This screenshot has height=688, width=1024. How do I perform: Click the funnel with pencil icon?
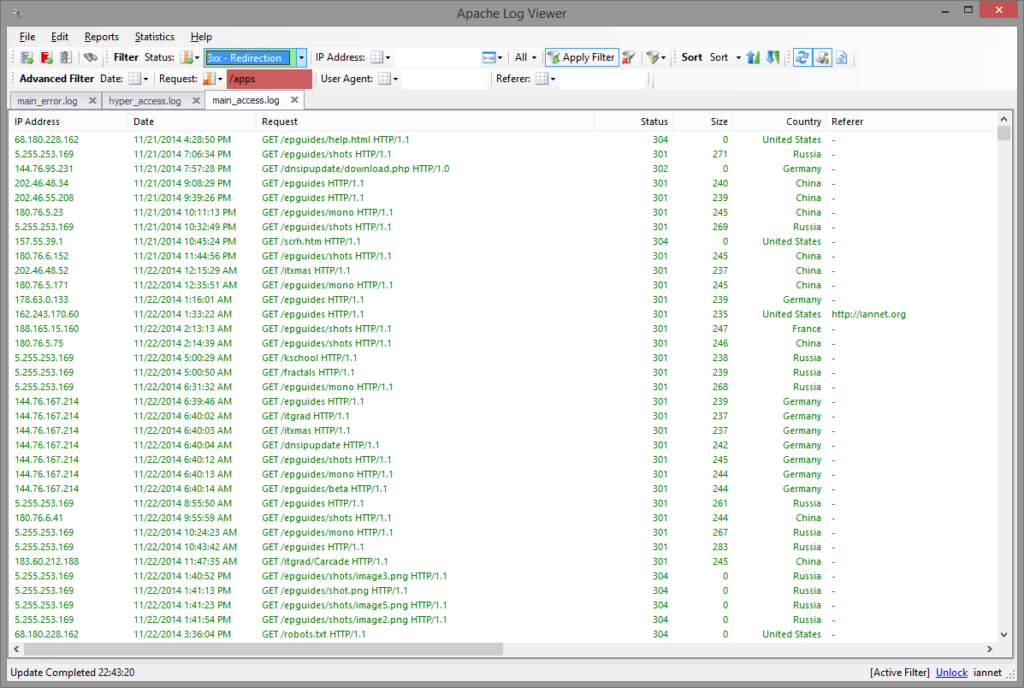(652, 57)
